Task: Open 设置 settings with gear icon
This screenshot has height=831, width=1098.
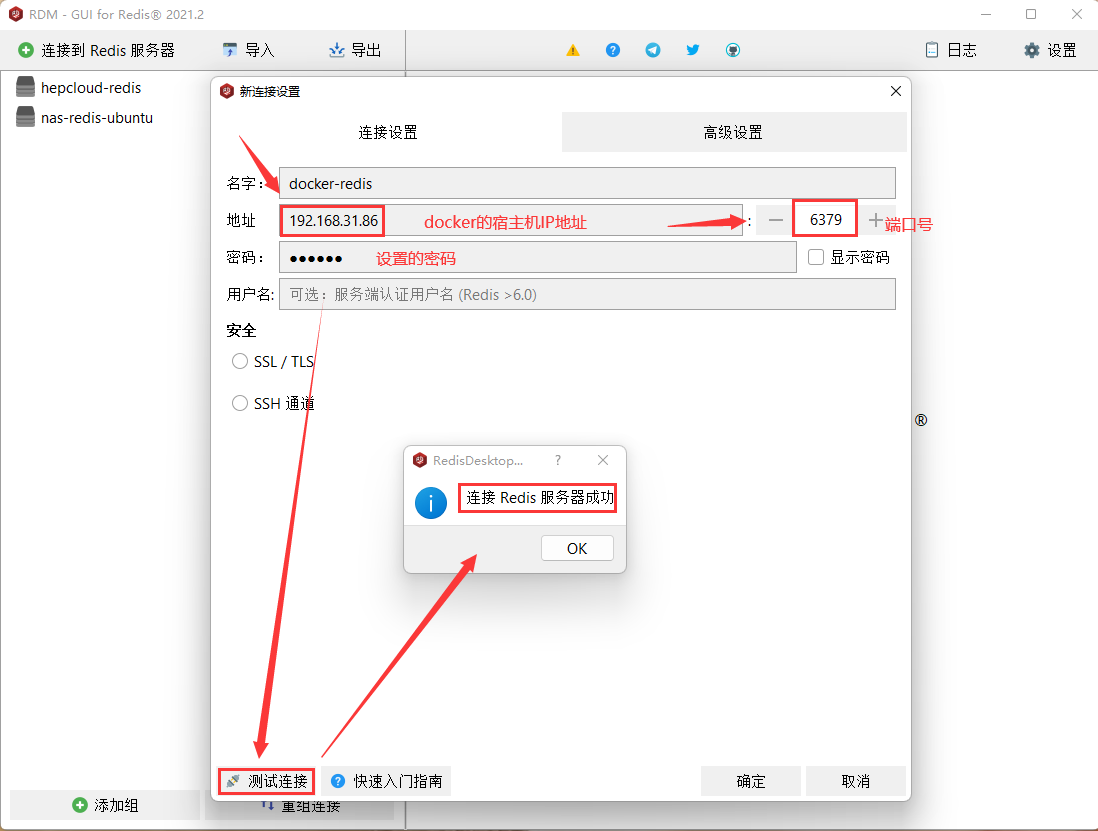Action: click(1050, 50)
